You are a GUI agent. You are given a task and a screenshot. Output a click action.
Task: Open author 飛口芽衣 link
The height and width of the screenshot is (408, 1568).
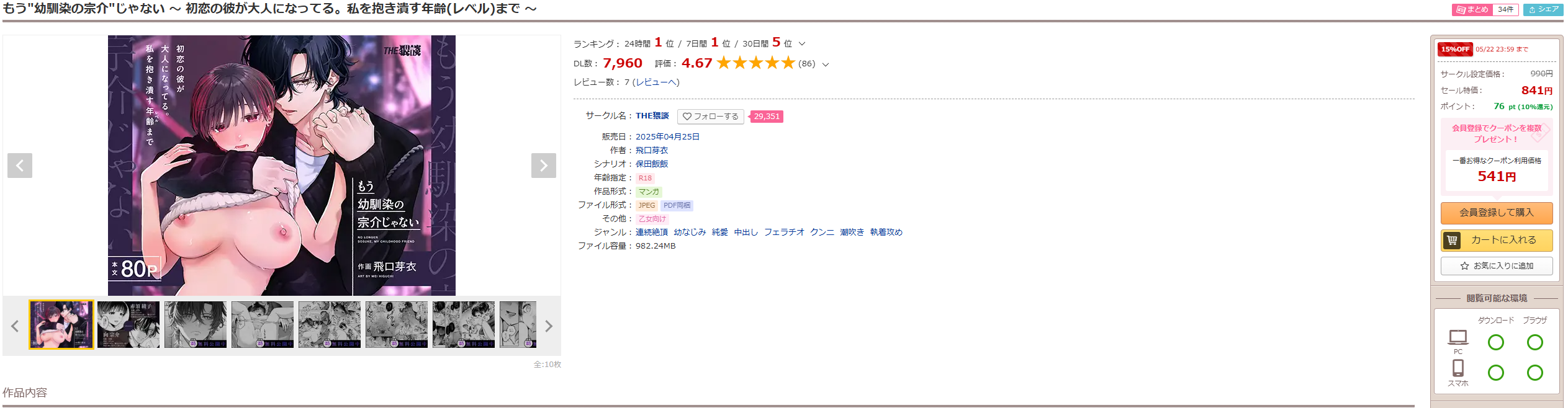tap(652, 150)
